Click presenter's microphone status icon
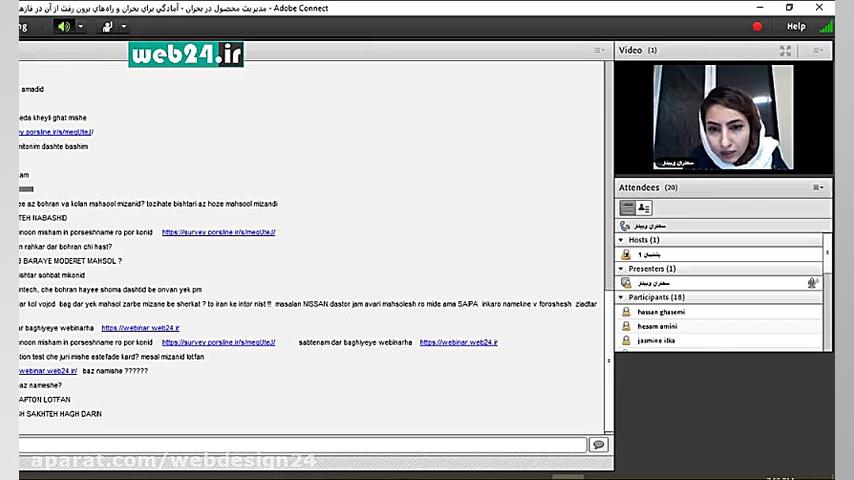The image size is (854, 480). [812, 283]
